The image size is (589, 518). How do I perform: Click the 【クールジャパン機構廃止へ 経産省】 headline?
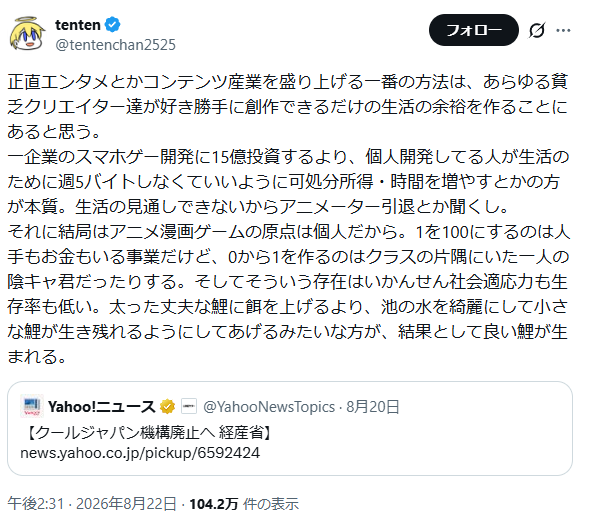(148, 433)
